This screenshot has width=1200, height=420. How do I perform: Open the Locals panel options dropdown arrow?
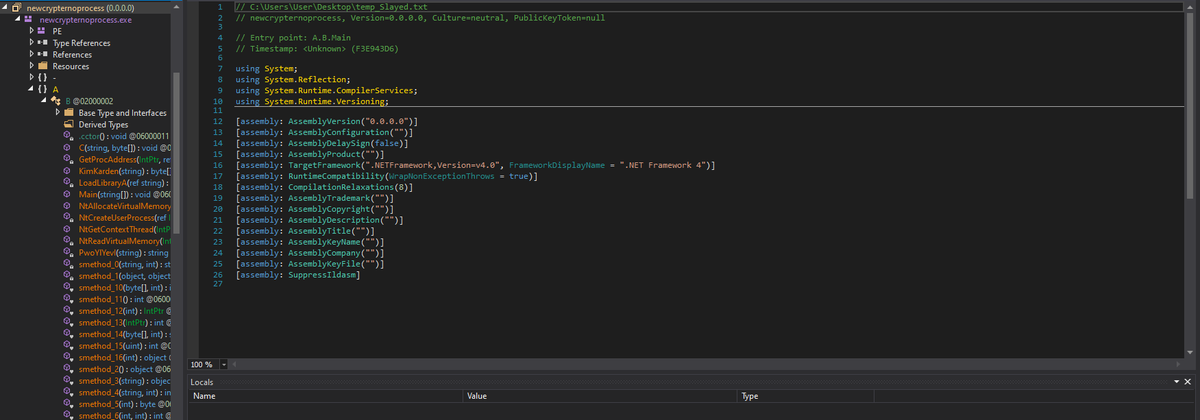(1176, 382)
